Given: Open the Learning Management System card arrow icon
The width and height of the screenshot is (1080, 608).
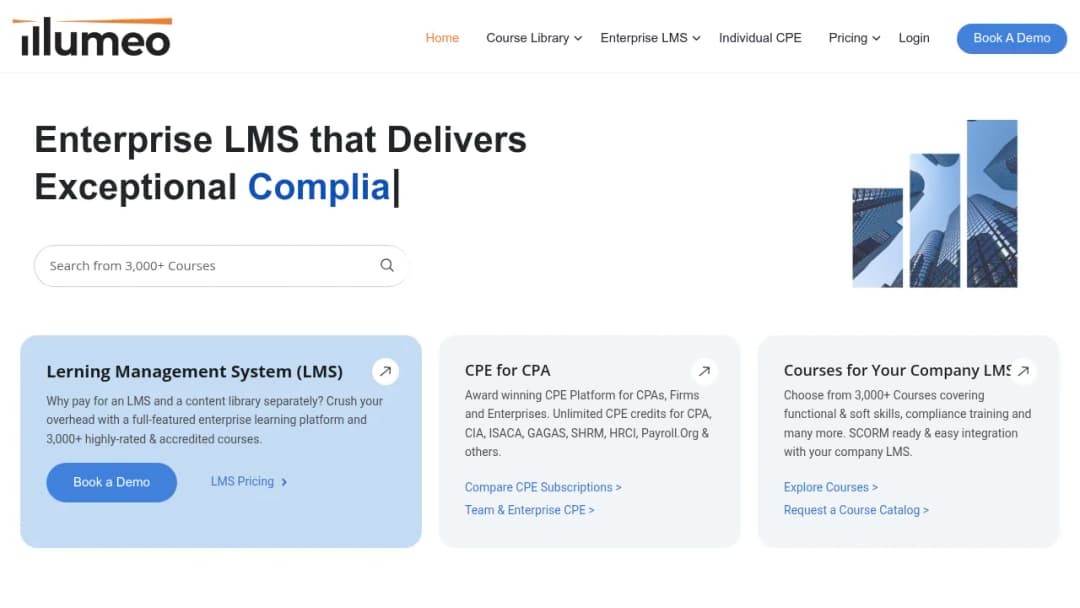Looking at the screenshot, I should coord(386,371).
